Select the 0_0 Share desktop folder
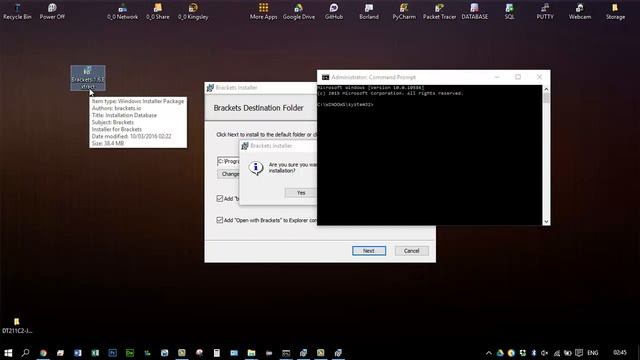The width and height of the screenshot is (640, 360). [x=158, y=11]
